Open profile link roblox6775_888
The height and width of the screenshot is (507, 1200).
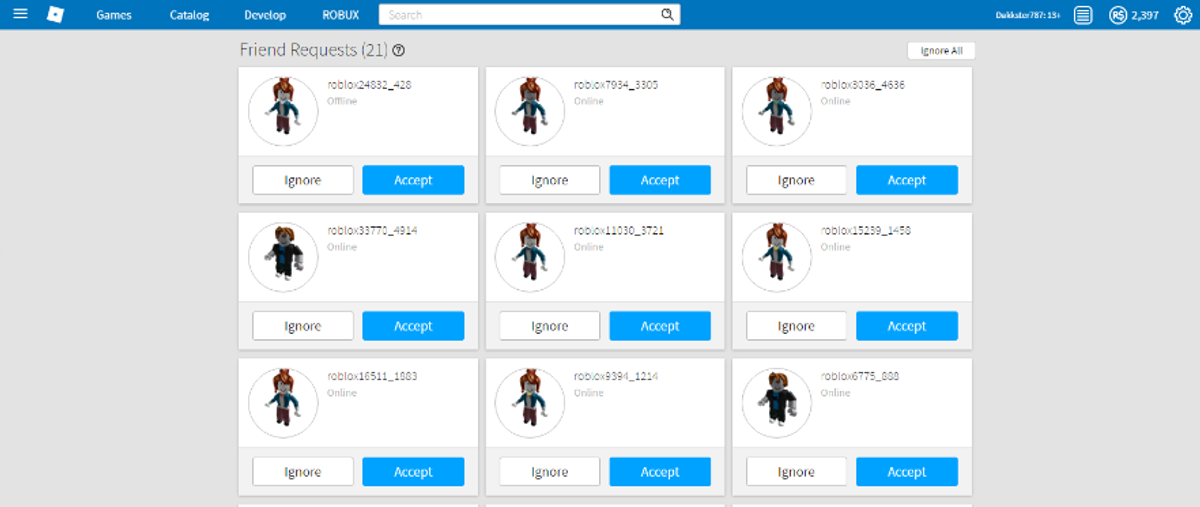coord(860,377)
